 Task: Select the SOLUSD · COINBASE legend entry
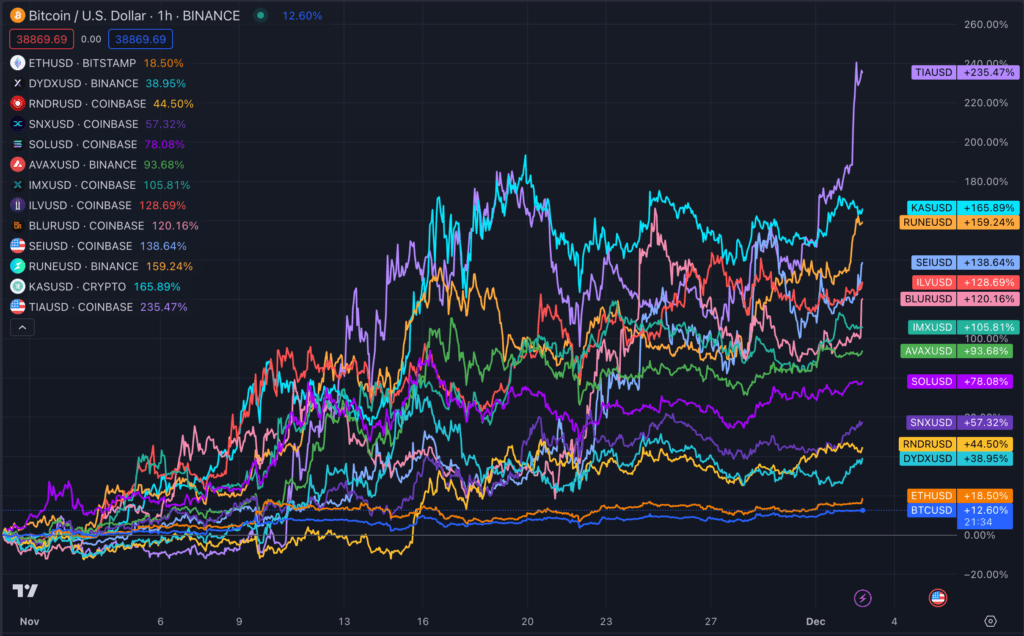[x=82, y=144]
